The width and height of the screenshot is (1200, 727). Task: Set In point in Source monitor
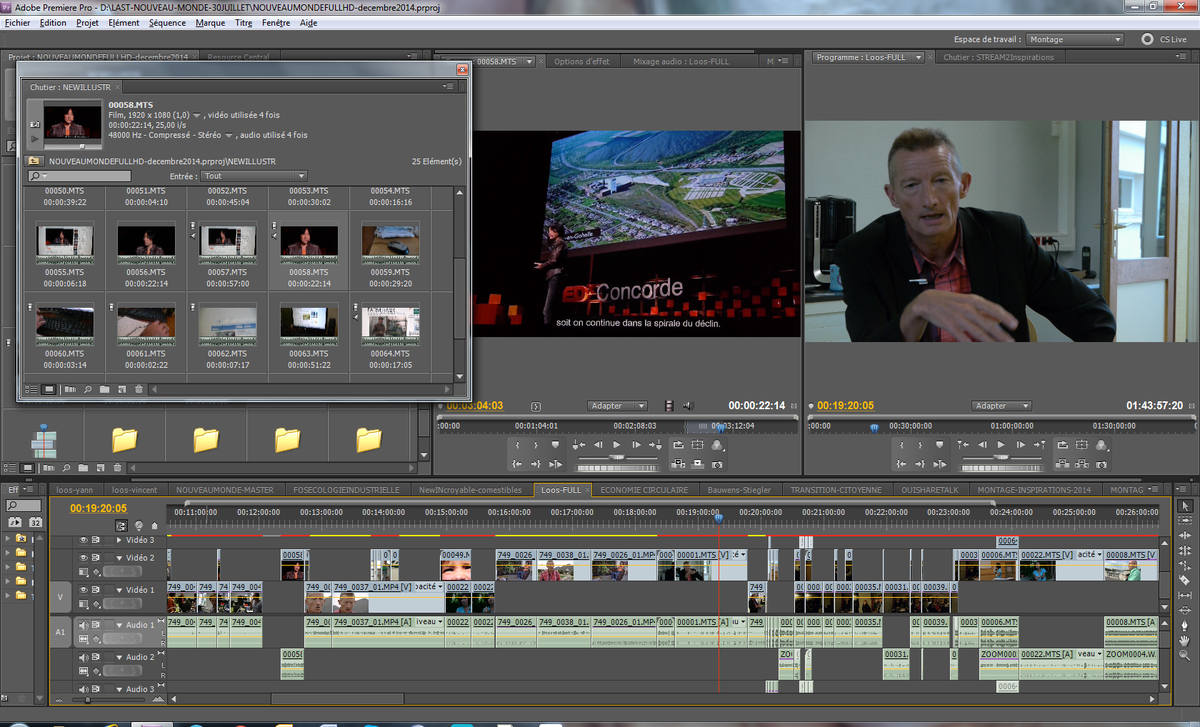click(x=518, y=445)
